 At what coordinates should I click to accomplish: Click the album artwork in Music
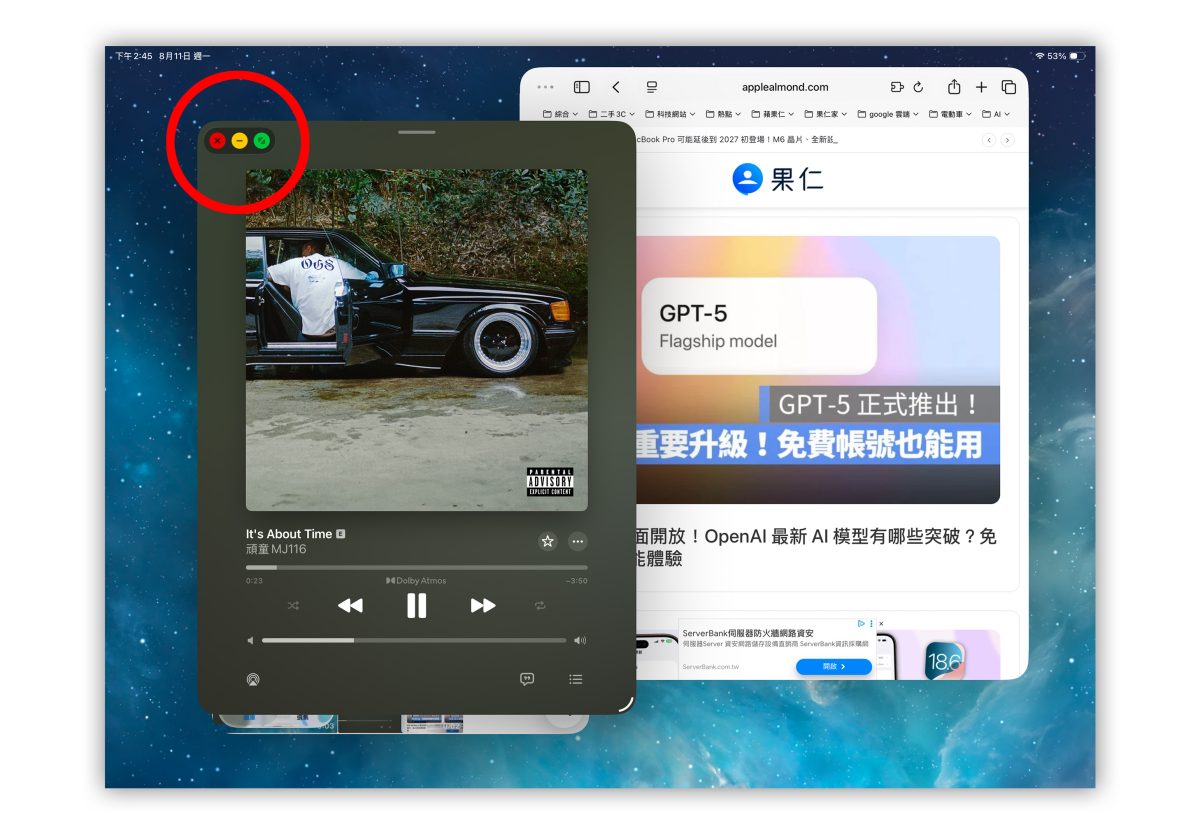tap(416, 340)
